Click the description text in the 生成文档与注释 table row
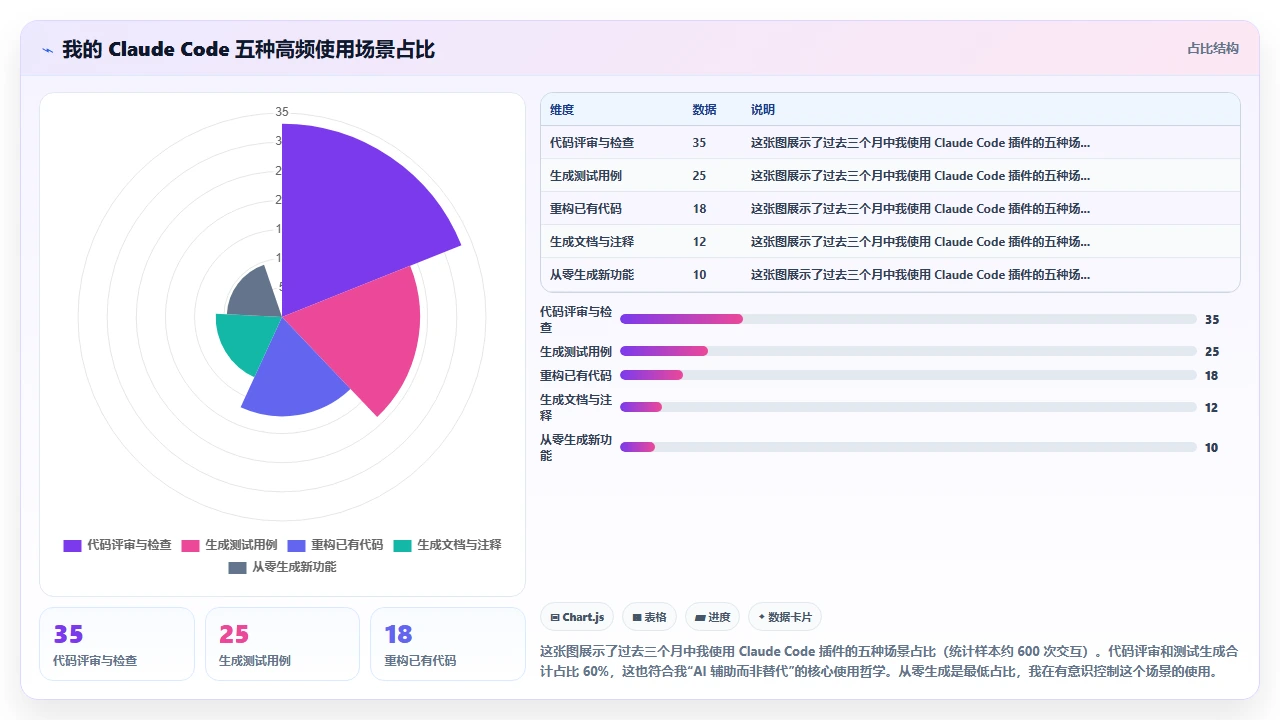Viewport: 1280px width, 720px height. coord(920,242)
